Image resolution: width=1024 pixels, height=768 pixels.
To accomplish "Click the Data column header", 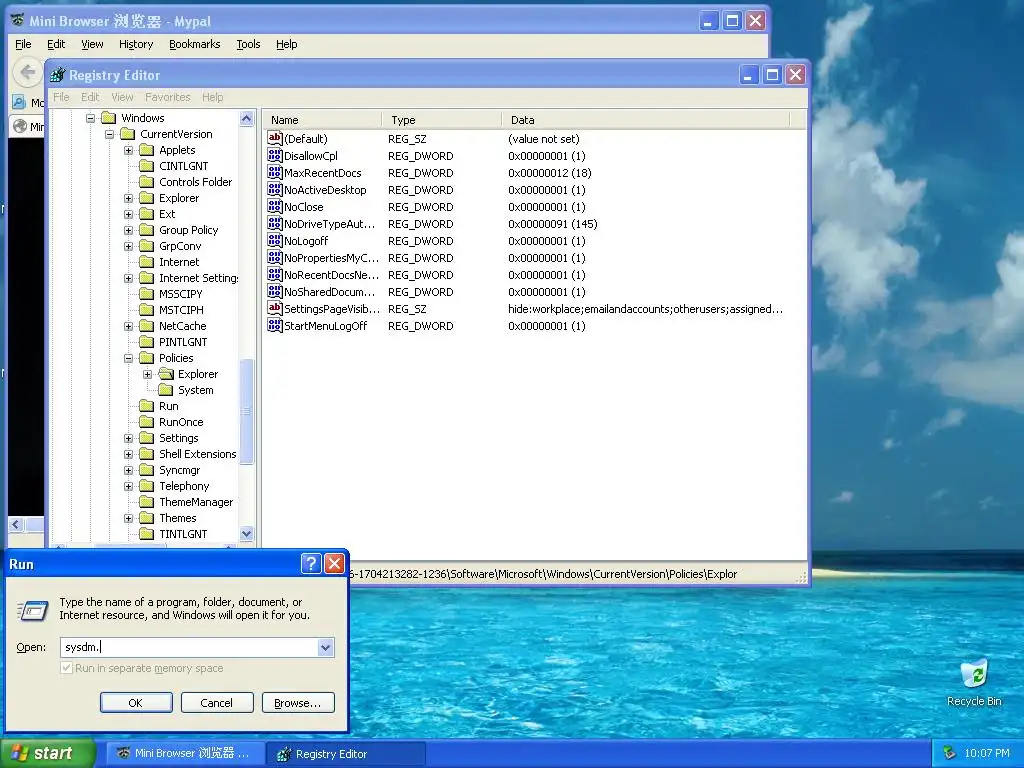I will (x=645, y=120).
